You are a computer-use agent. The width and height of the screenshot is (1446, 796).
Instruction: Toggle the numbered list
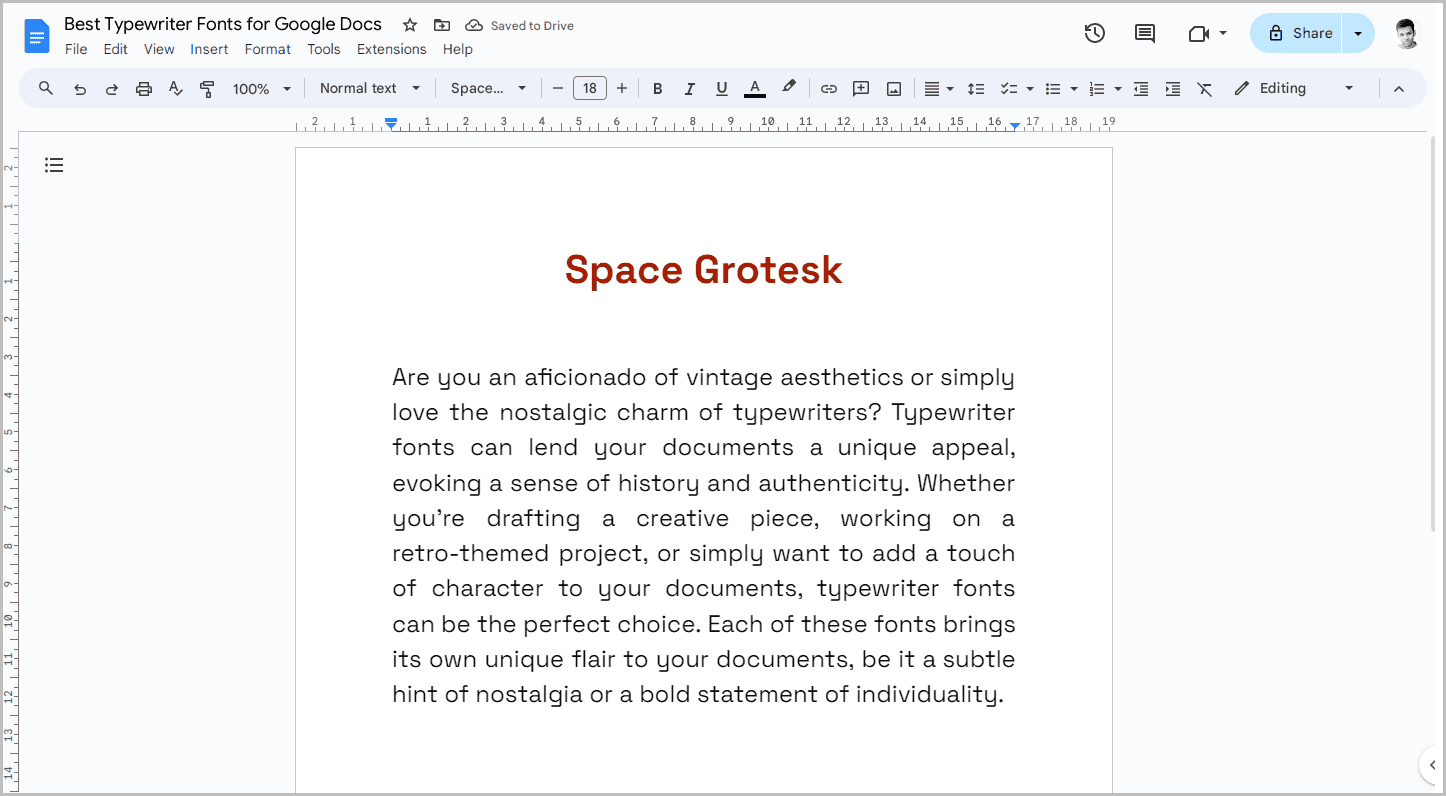click(1096, 88)
